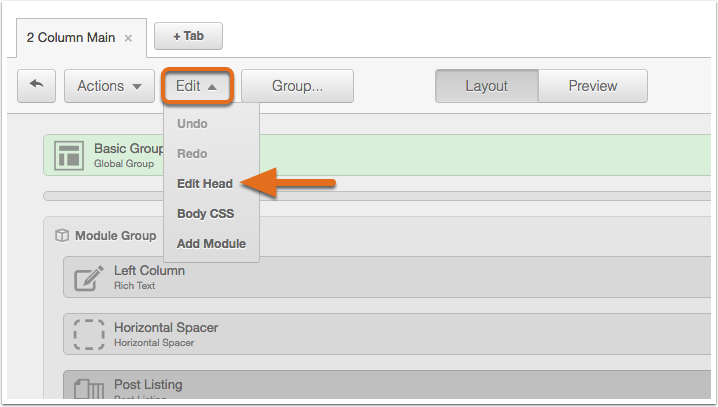Add a new tab with + Tab
718x407 pixels.
[188, 36]
